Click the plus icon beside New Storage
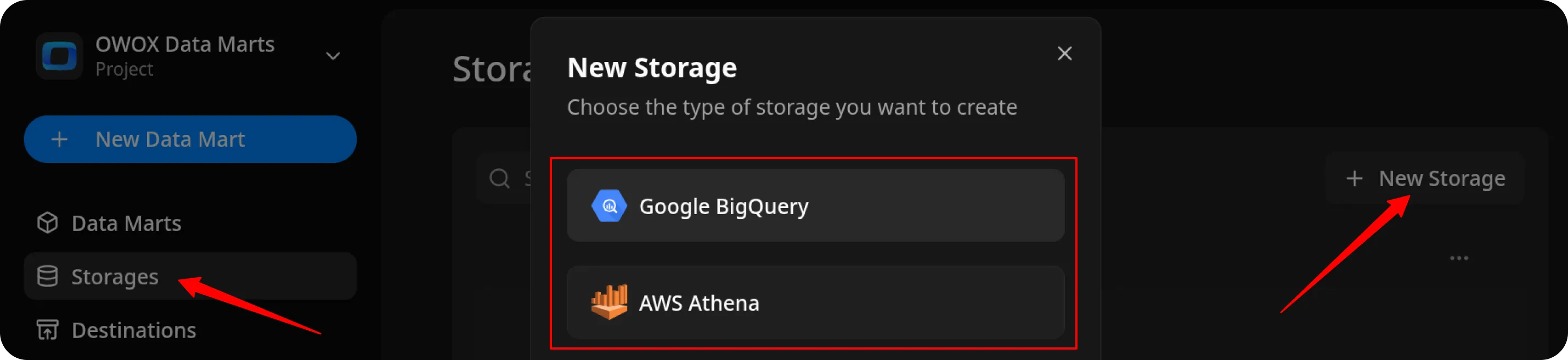 [1355, 178]
